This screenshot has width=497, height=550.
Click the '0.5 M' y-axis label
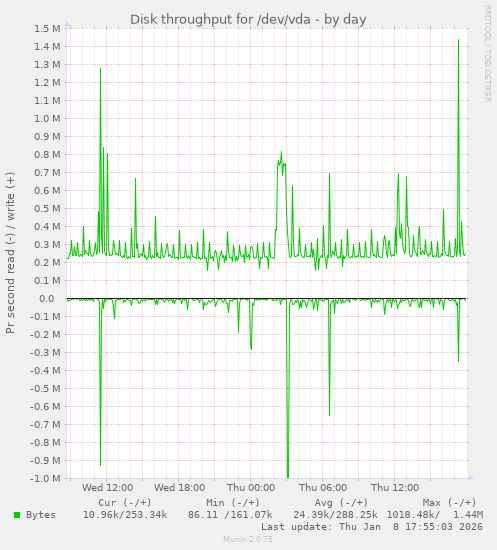coord(47,209)
